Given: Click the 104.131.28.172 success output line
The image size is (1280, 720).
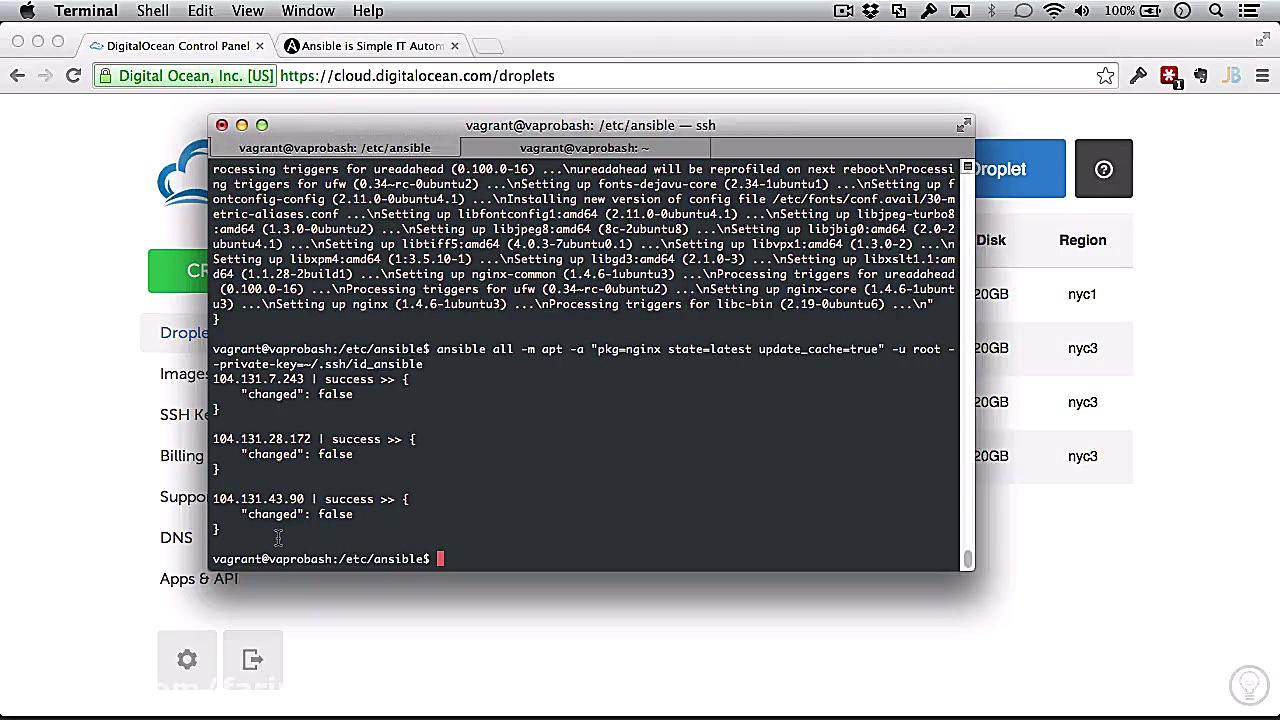Looking at the screenshot, I should pos(313,439).
